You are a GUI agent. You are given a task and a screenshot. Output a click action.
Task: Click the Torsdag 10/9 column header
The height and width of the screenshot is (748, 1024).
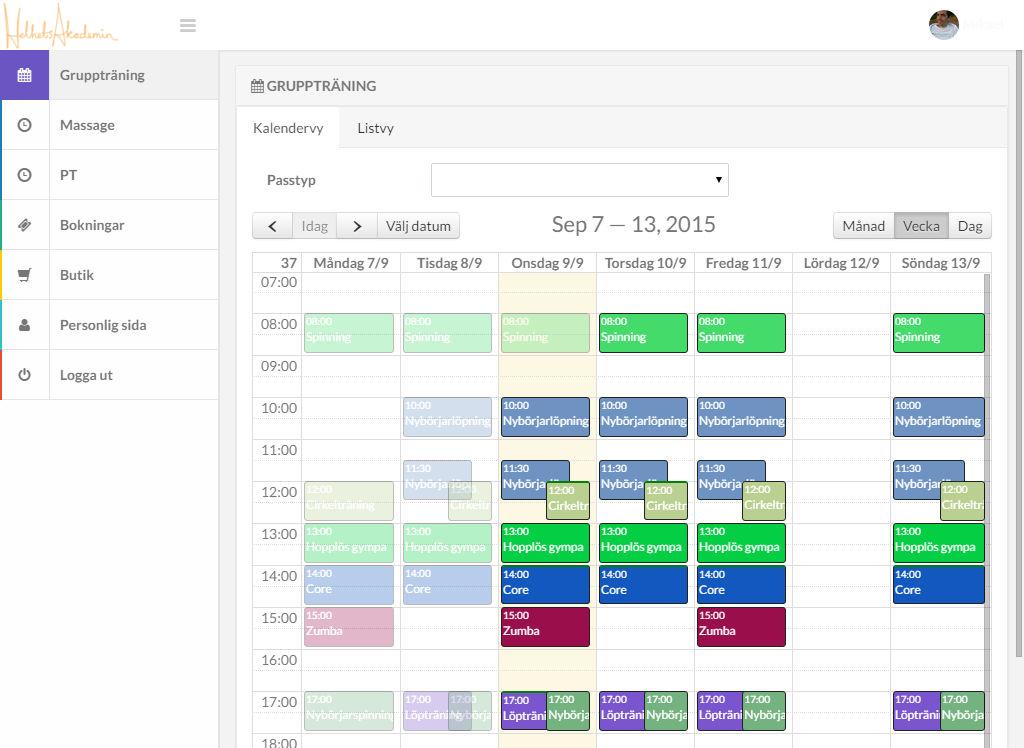645,263
